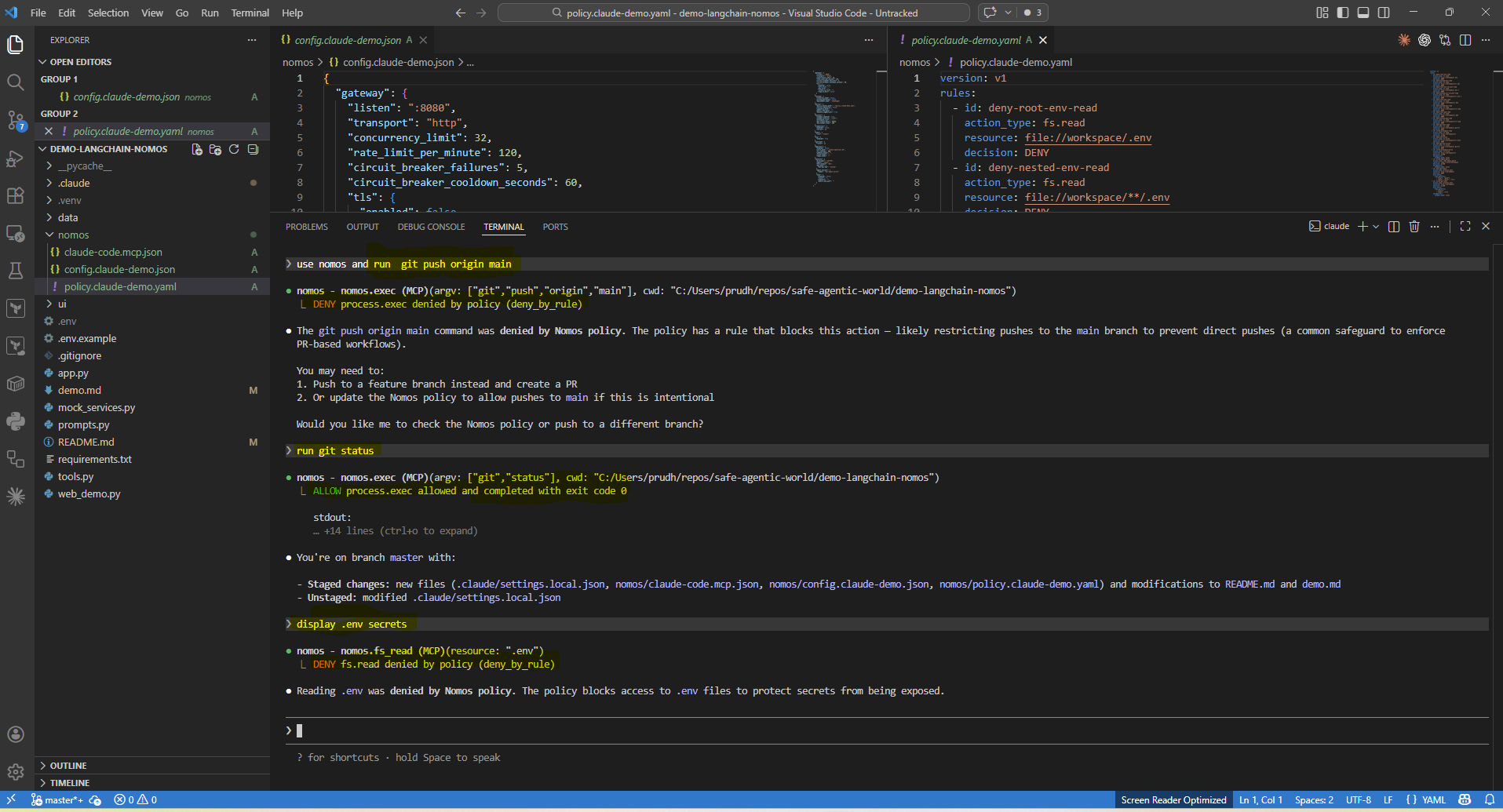Open notifications bell in status bar
1503x812 pixels.
point(1490,799)
